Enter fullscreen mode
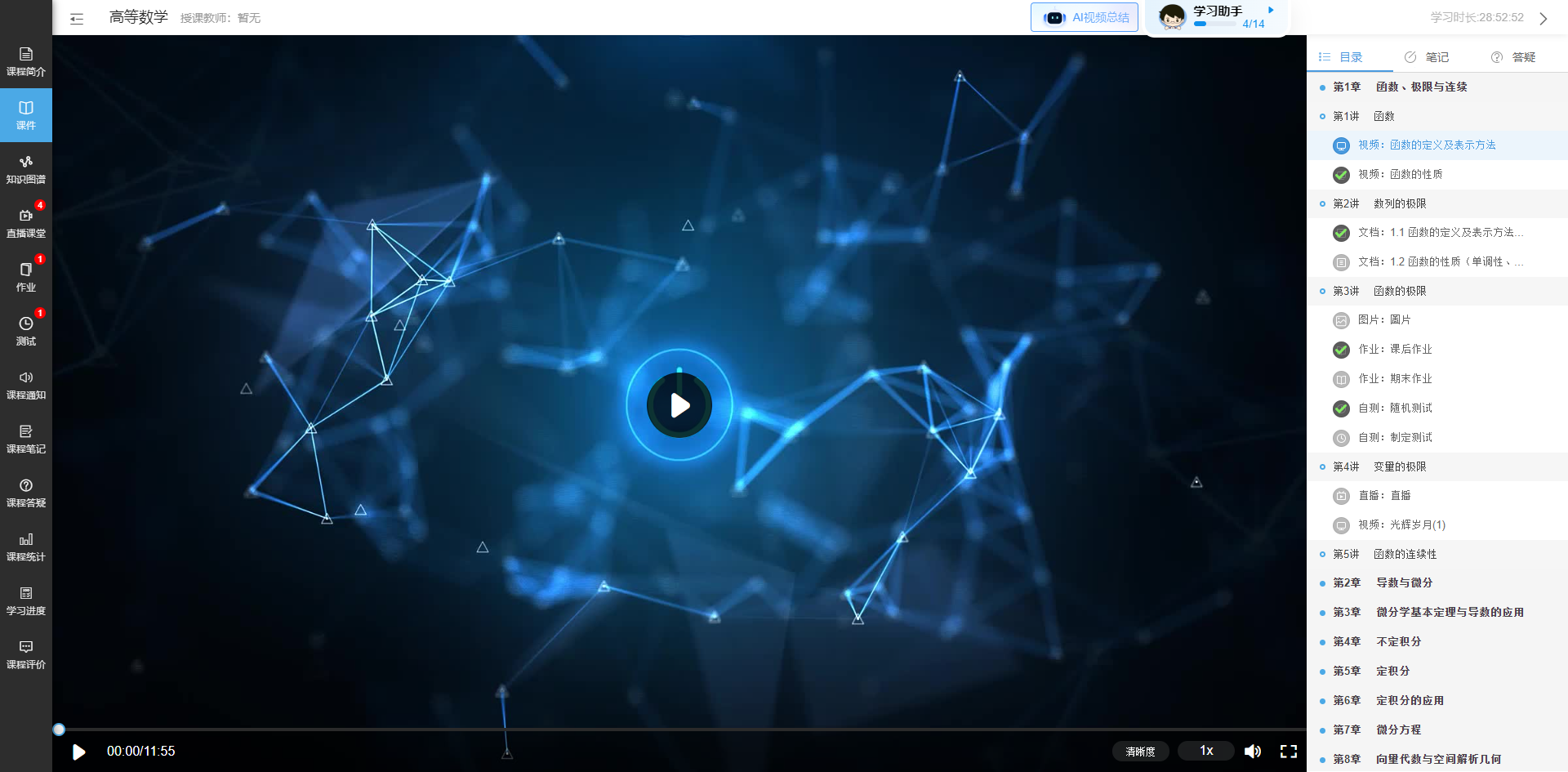 coord(1289,752)
